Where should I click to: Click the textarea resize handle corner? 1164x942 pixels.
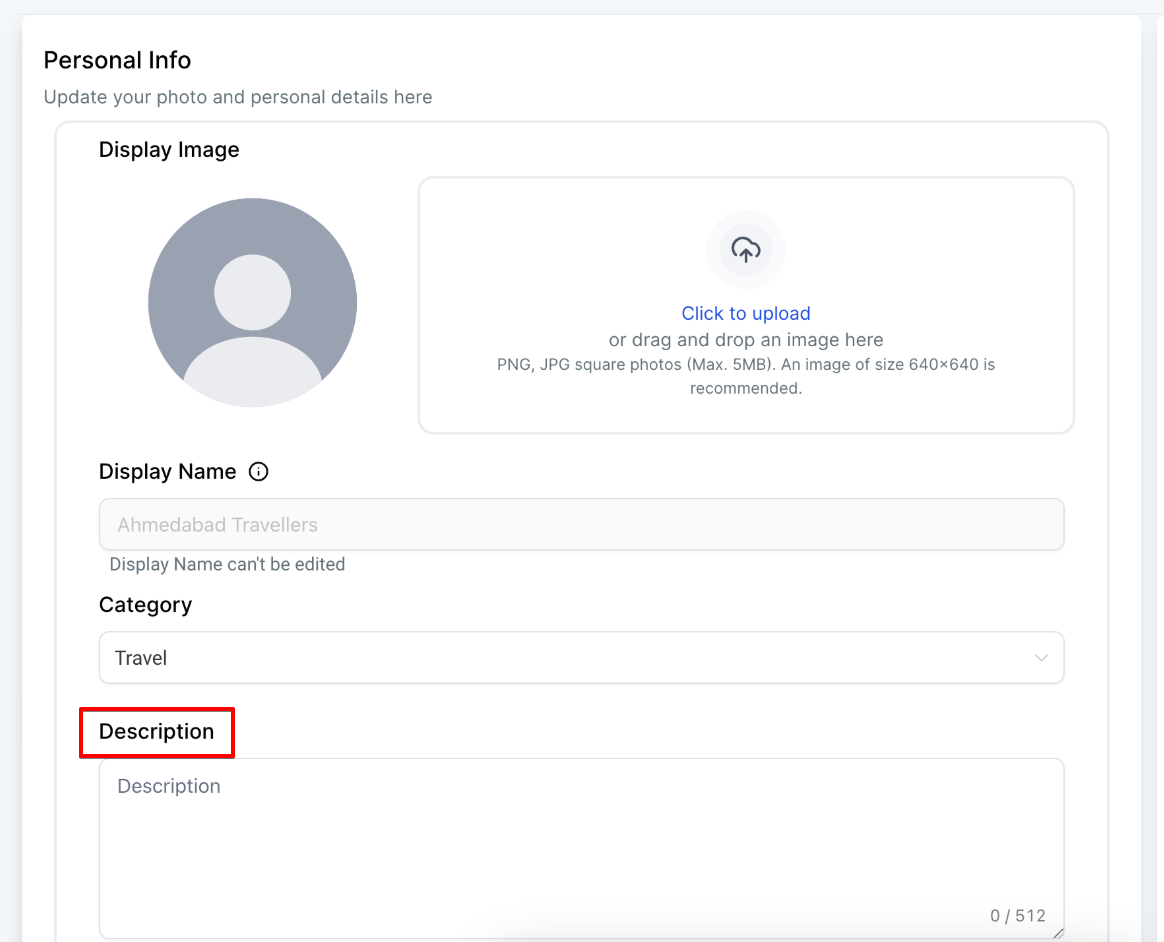pyautogui.click(x=1056, y=932)
